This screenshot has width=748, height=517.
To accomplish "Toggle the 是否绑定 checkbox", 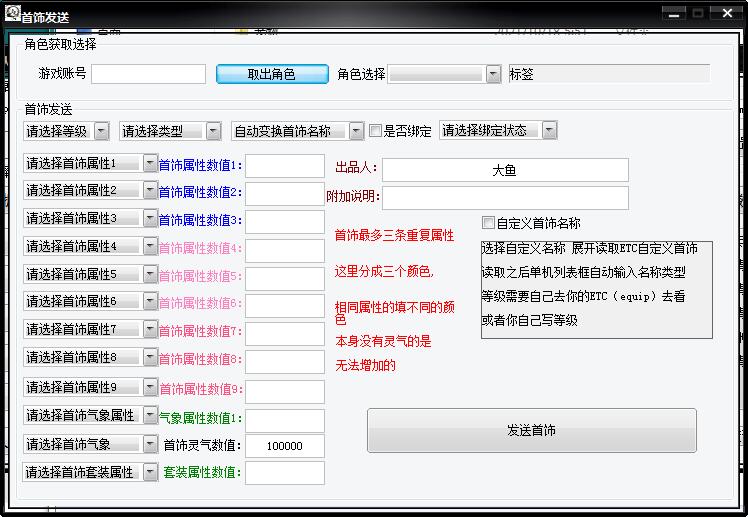I will [376, 131].
